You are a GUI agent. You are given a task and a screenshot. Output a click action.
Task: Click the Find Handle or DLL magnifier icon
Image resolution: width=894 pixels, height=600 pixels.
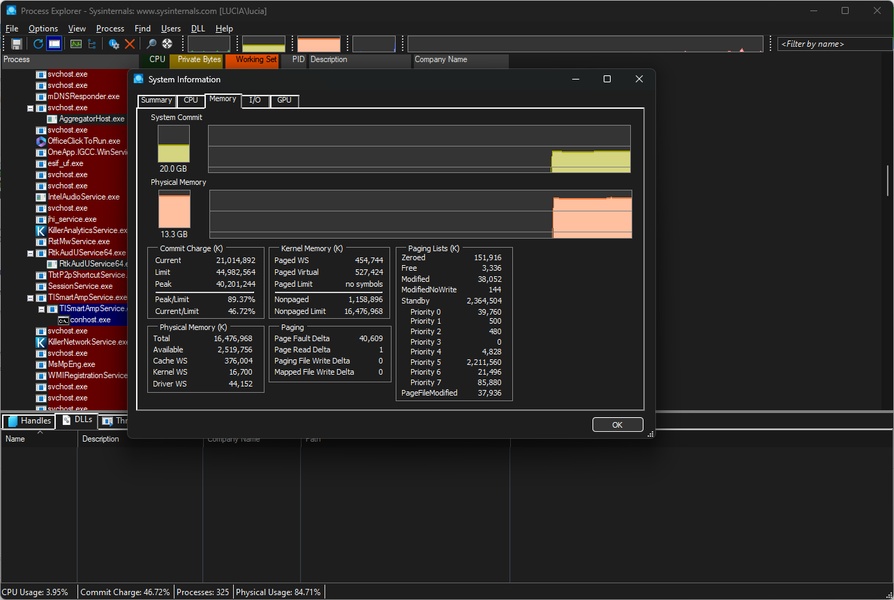(x=152, y=44)
